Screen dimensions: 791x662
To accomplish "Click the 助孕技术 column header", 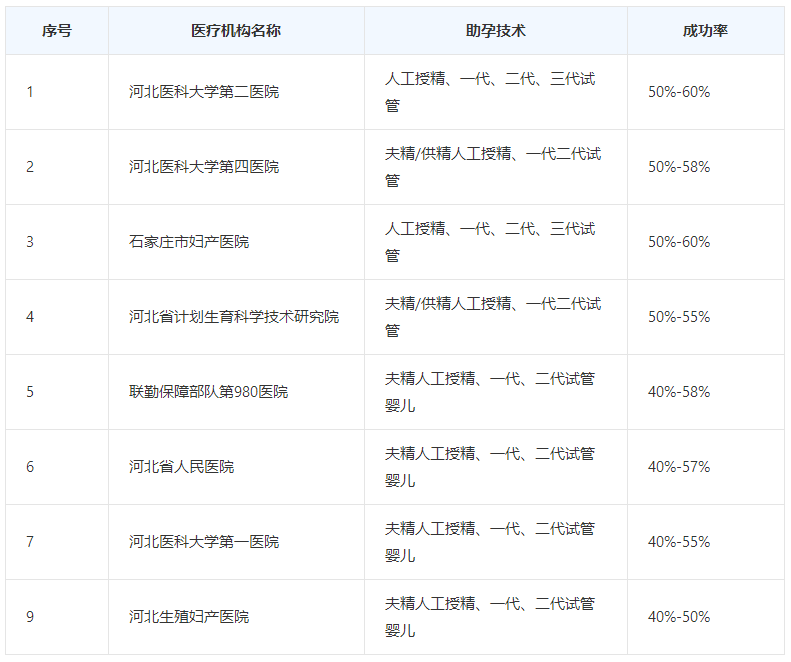I will tap(495, 31).
